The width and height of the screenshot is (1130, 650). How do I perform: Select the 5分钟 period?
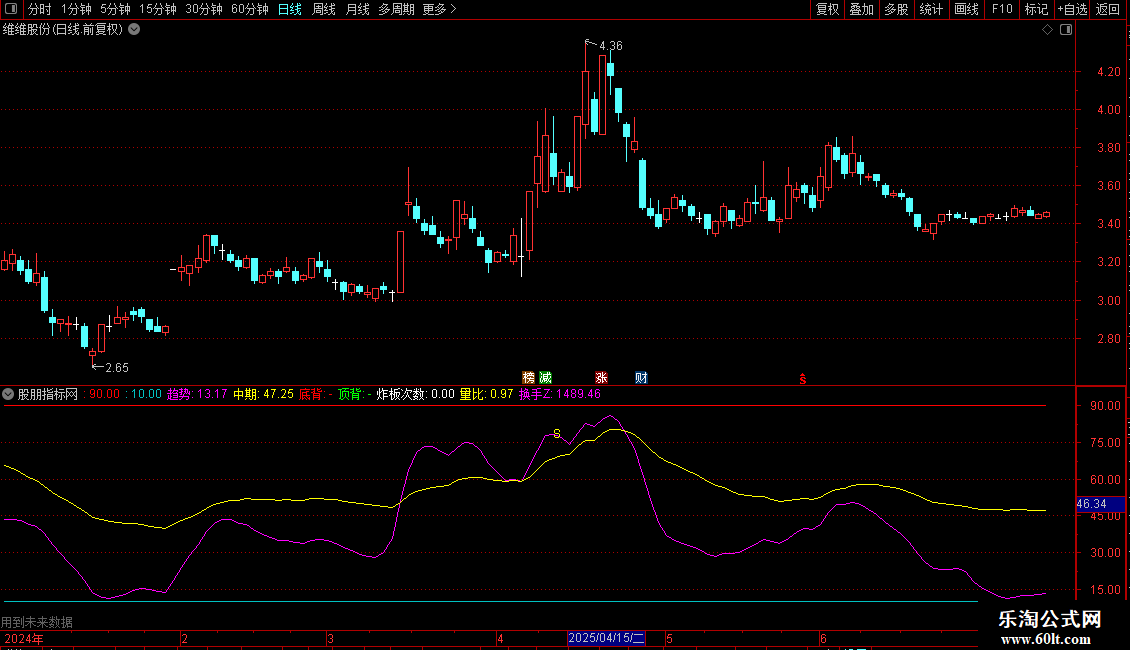(115, 9)
